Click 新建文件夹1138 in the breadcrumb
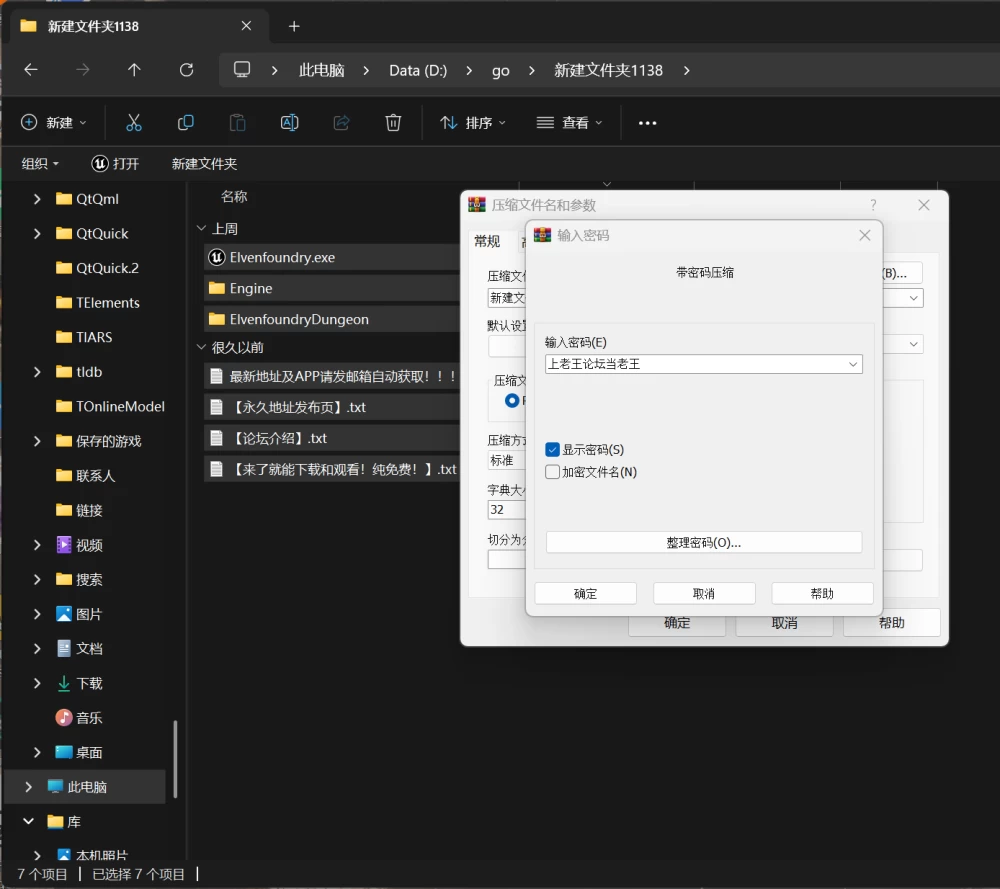 click(608, 70)
